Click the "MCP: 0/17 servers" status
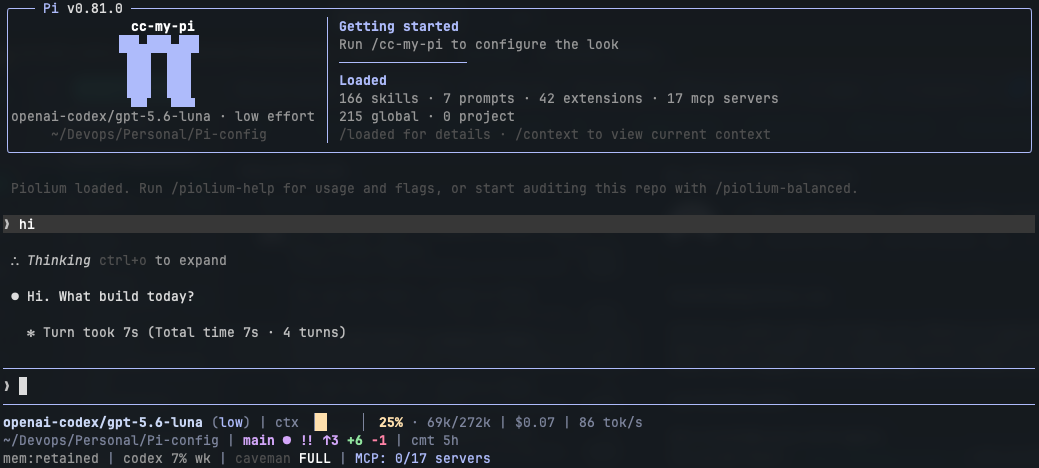Viewport: 1039px width, 468px height. [423, 458]
